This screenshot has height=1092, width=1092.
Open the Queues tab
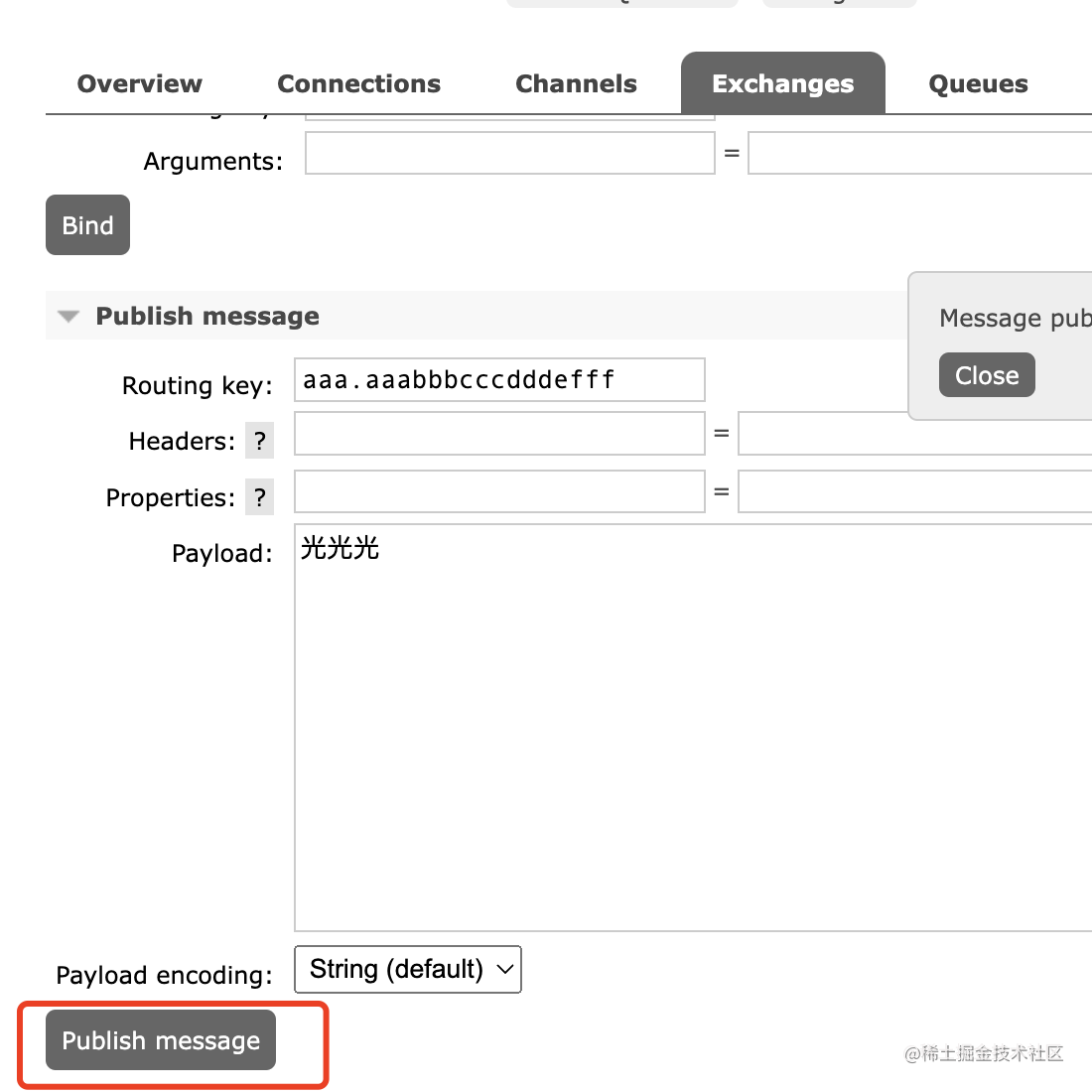click(978, 84)
